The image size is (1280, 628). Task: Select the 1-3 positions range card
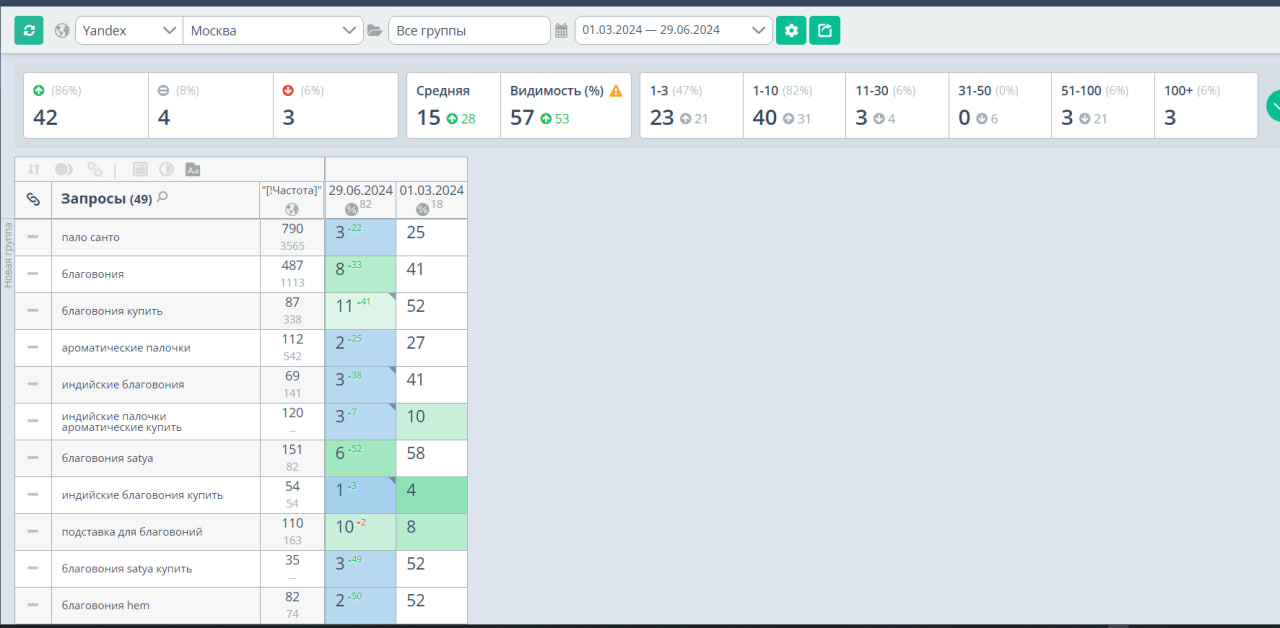[691, 105]
